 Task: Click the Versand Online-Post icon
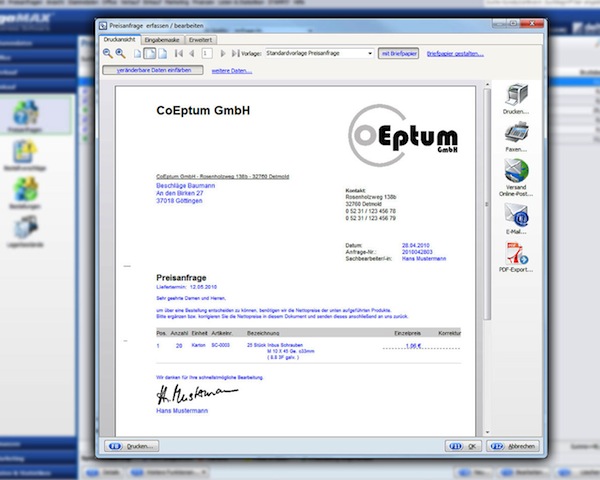[516, 171]
